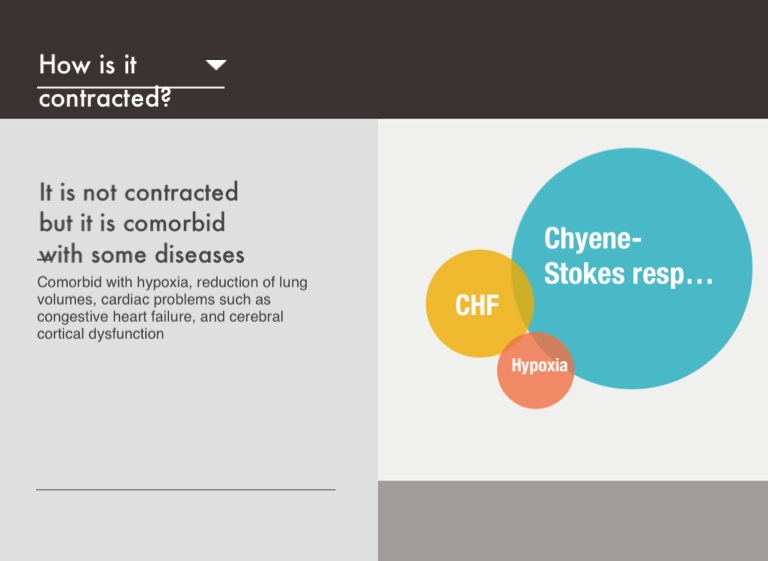Click the "Chyene-Stokes resp…" truncated label

point(628,256)
